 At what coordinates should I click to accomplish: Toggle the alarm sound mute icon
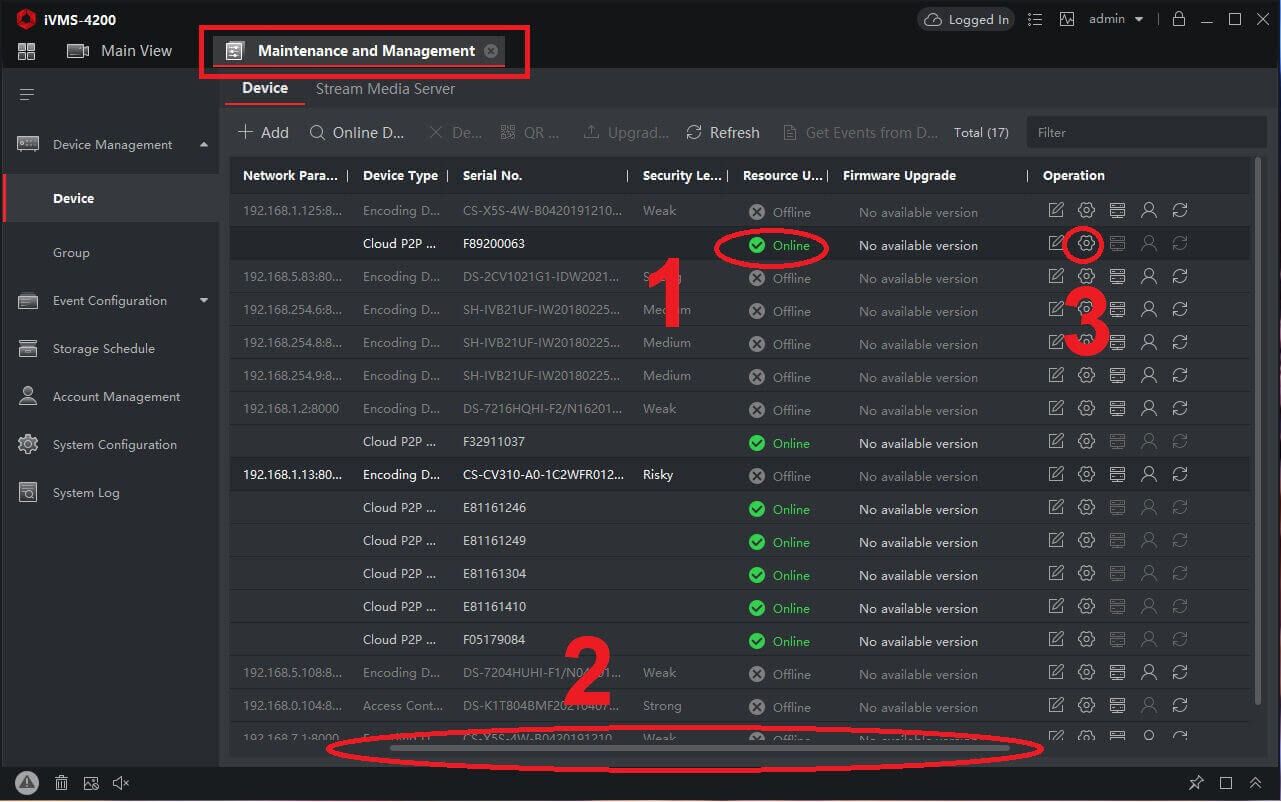click(121, 783)
